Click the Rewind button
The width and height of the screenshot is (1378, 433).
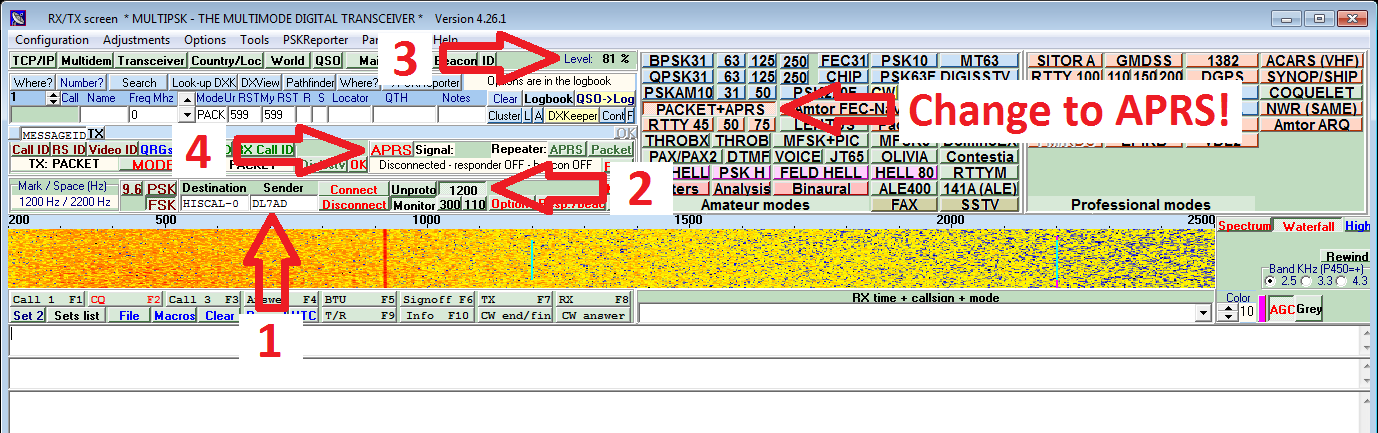tap(1344, 257)
